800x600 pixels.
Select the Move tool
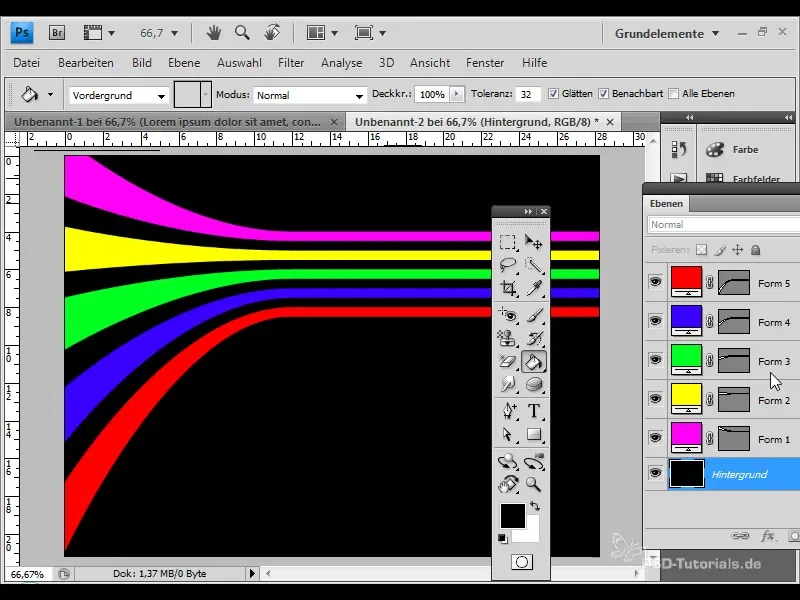[534, 242]
